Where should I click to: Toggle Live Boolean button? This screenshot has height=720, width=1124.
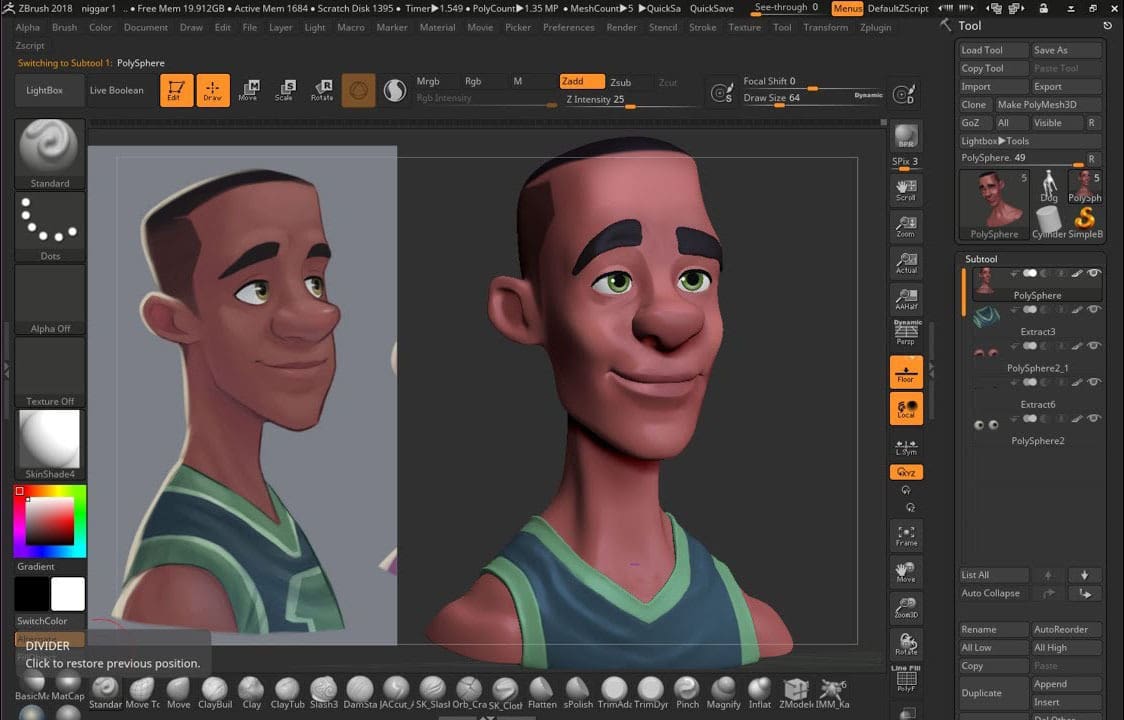click(116, 90)
